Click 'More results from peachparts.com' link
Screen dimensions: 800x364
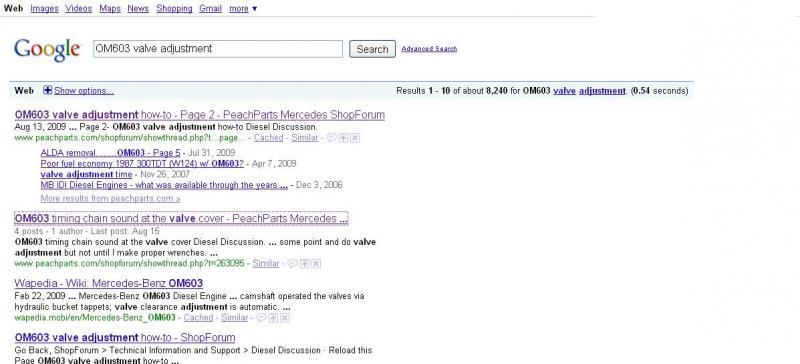tap(110, 199)
